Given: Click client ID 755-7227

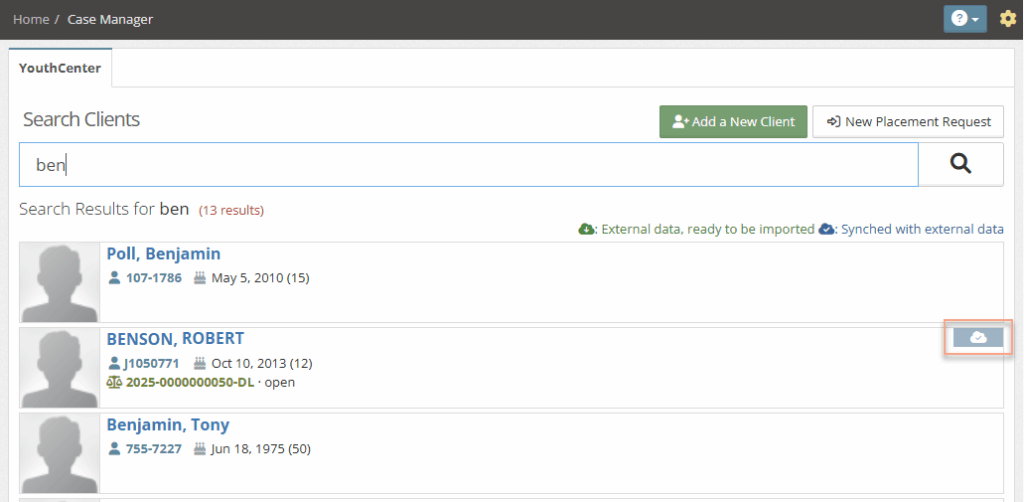Looking at the screenshot, I should pos(153,449).
